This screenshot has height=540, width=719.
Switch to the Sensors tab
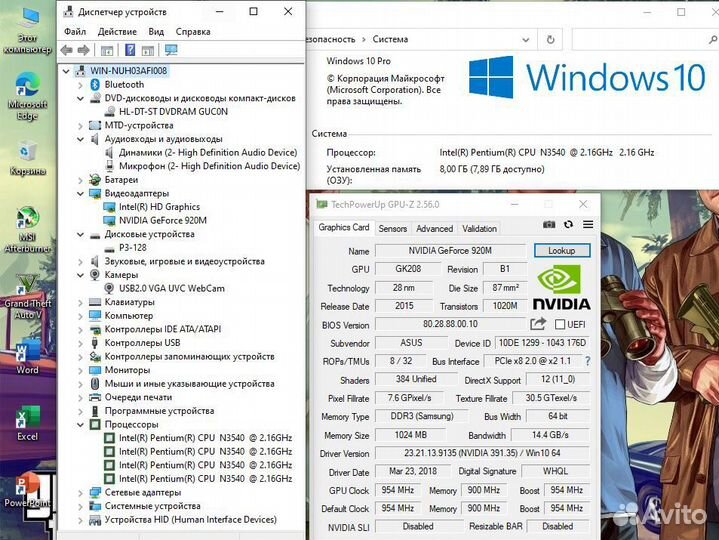pyautogui.click(x=392, y=228)
